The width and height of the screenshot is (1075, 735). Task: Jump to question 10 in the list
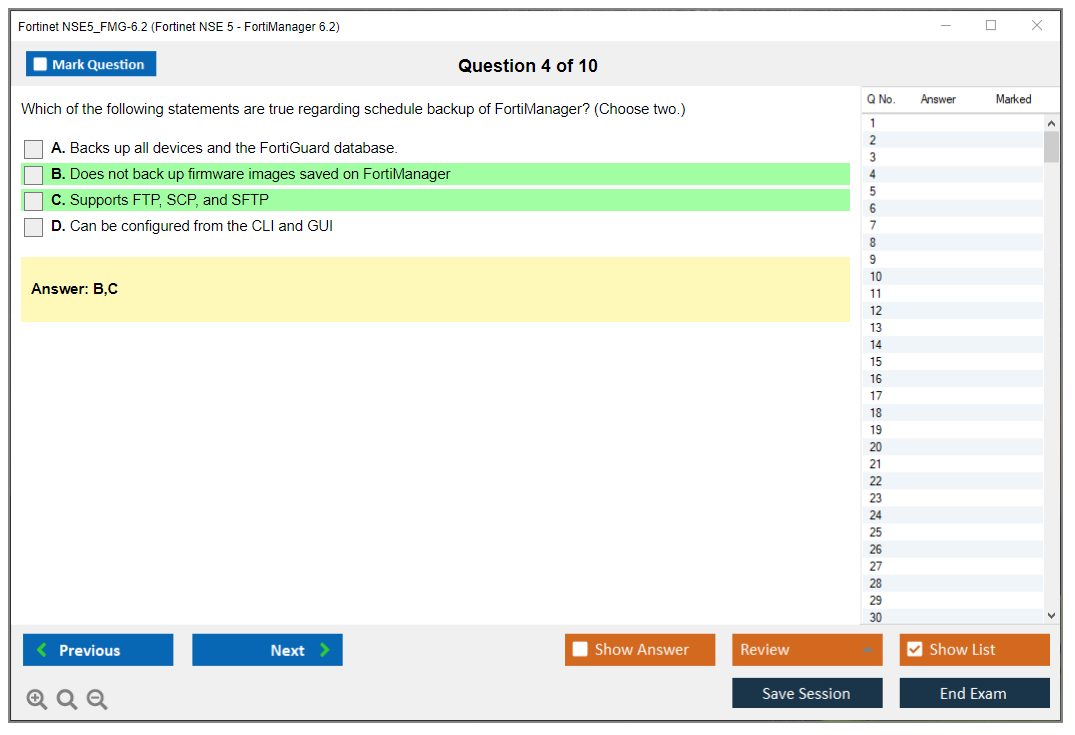[876, 277]
